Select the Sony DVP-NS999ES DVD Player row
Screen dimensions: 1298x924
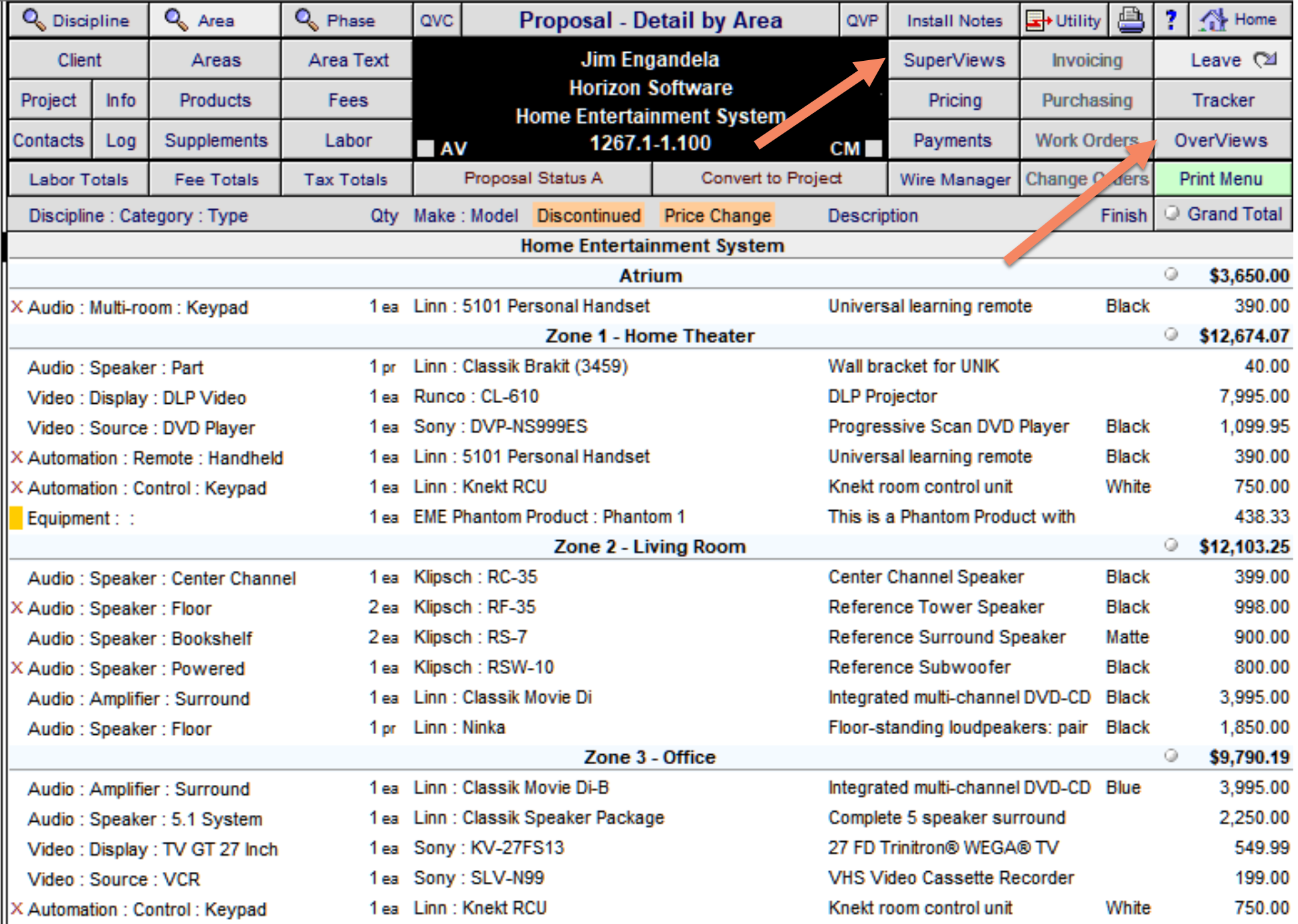click(x=650, y=427)
